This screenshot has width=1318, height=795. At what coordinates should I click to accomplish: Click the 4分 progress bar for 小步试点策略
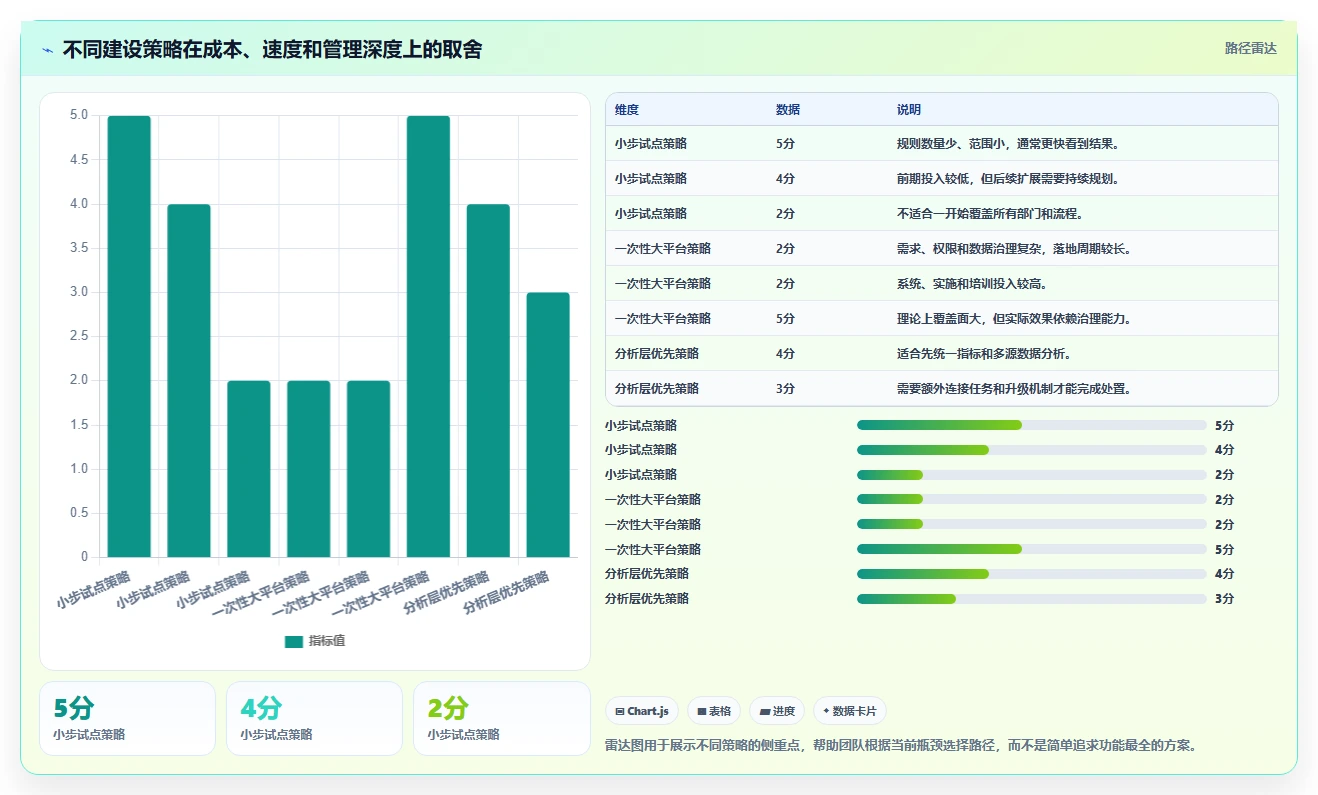1032,450
